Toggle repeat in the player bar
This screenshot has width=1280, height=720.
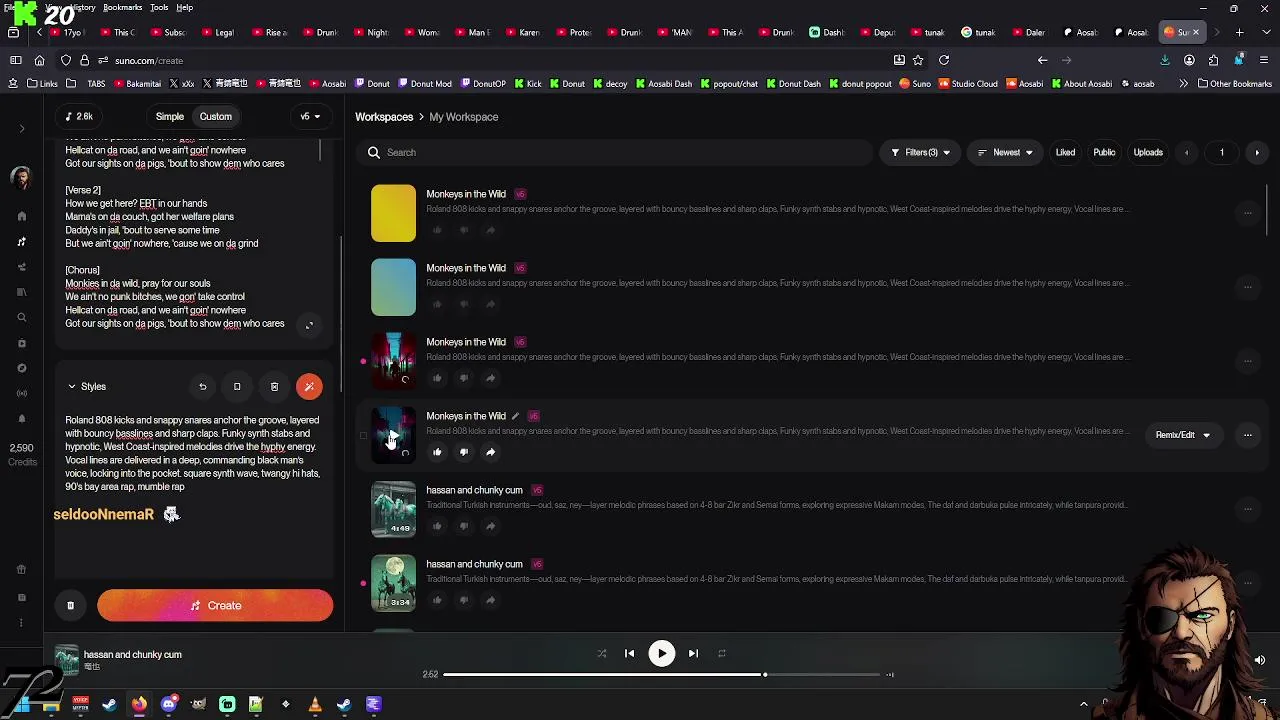(721, 653)
